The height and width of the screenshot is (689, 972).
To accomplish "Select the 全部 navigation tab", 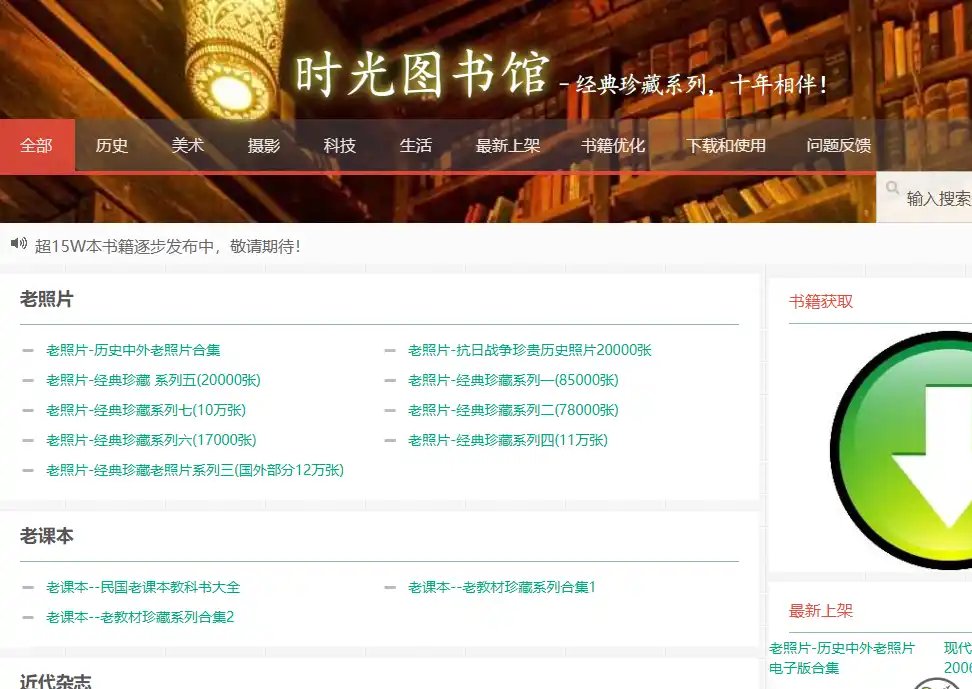I will [x=37, y=146].
